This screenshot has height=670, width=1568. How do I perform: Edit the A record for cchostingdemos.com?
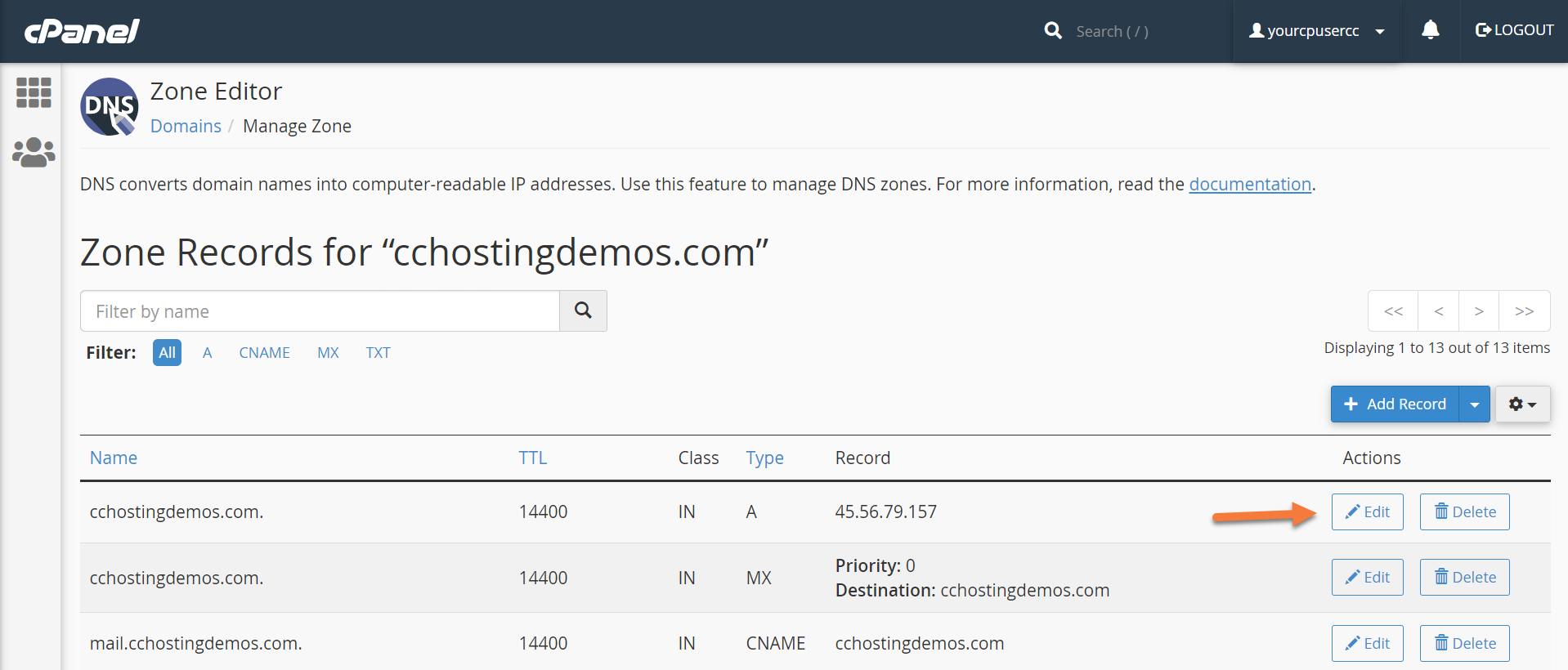coord(1367,512)
